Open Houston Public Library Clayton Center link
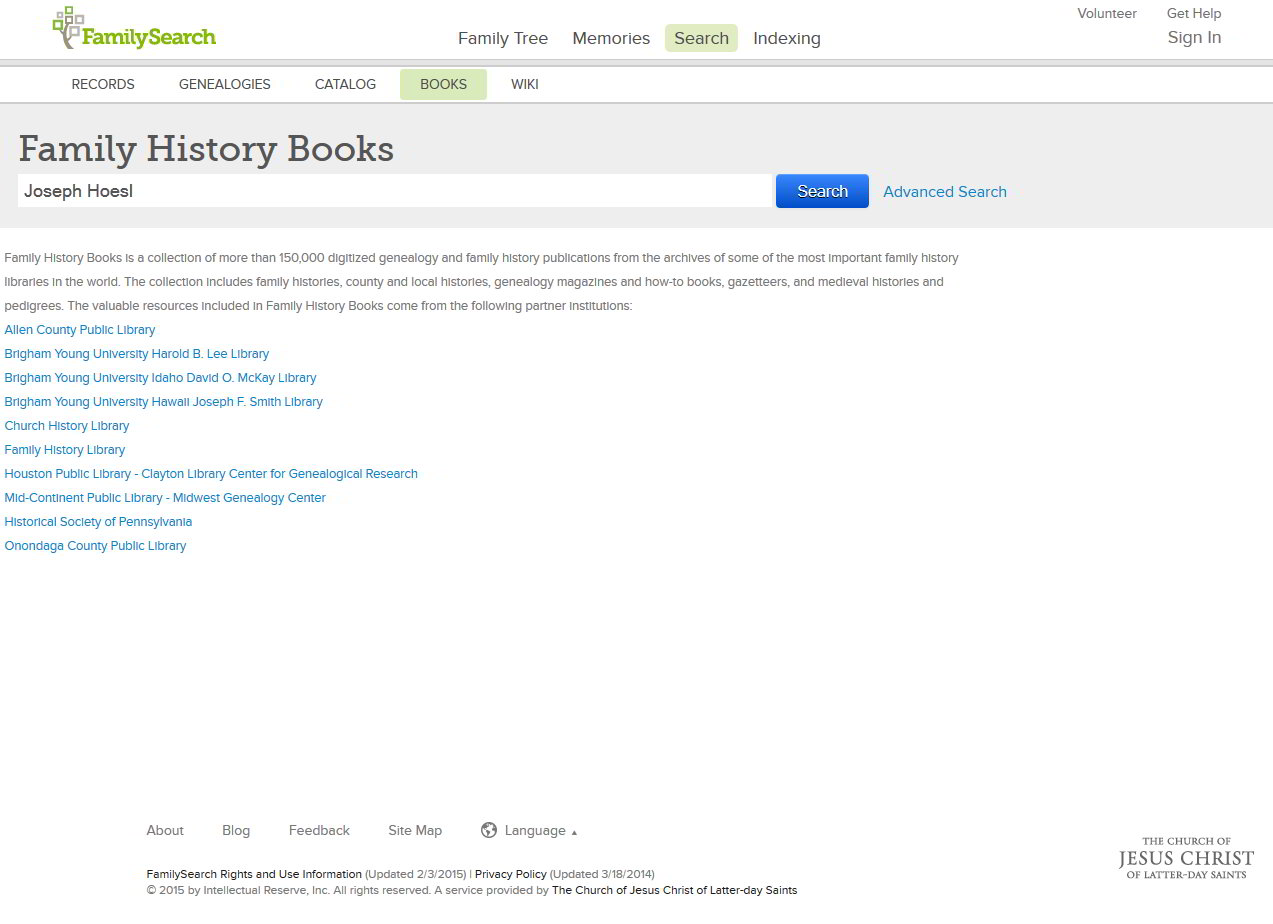 pos(211,474)
